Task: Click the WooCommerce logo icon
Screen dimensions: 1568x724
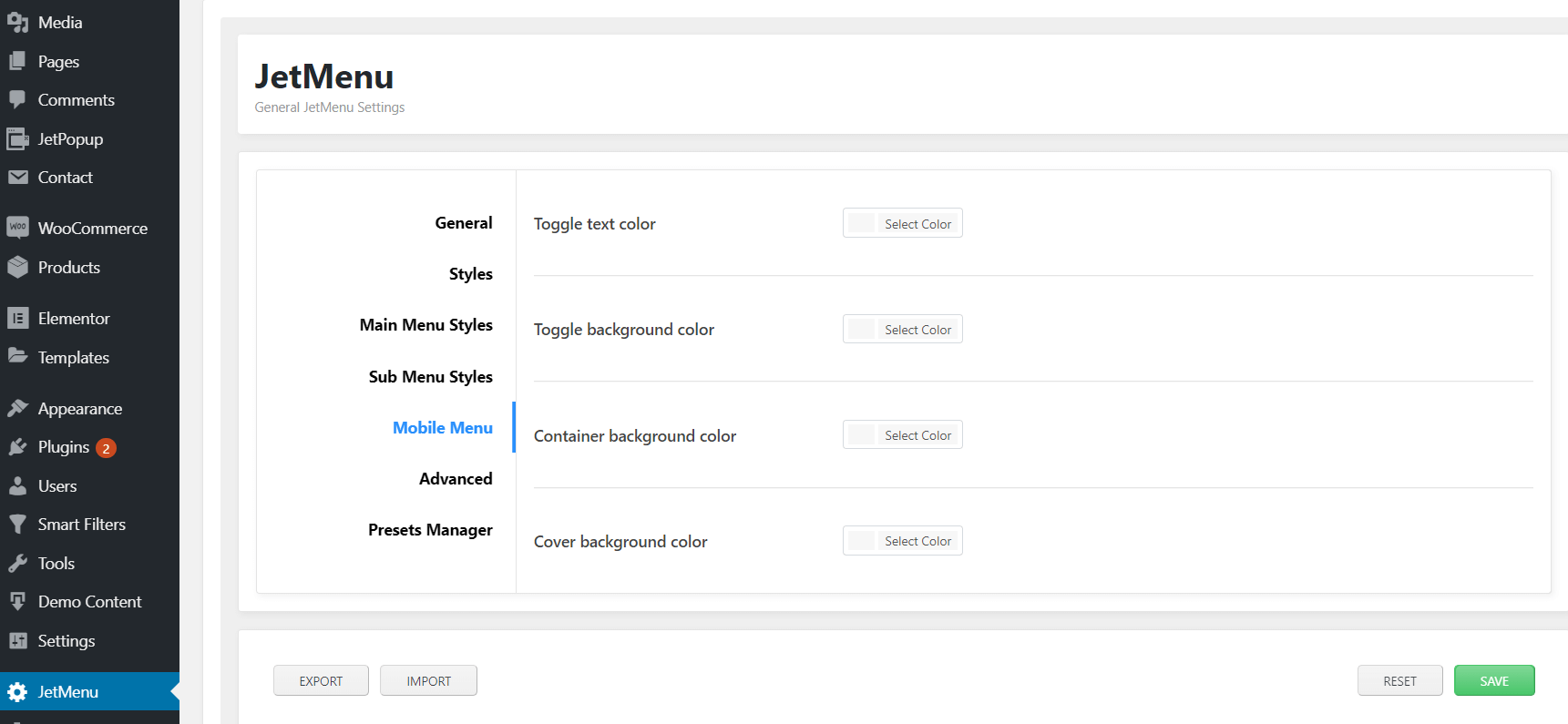Action: [17, 228]
